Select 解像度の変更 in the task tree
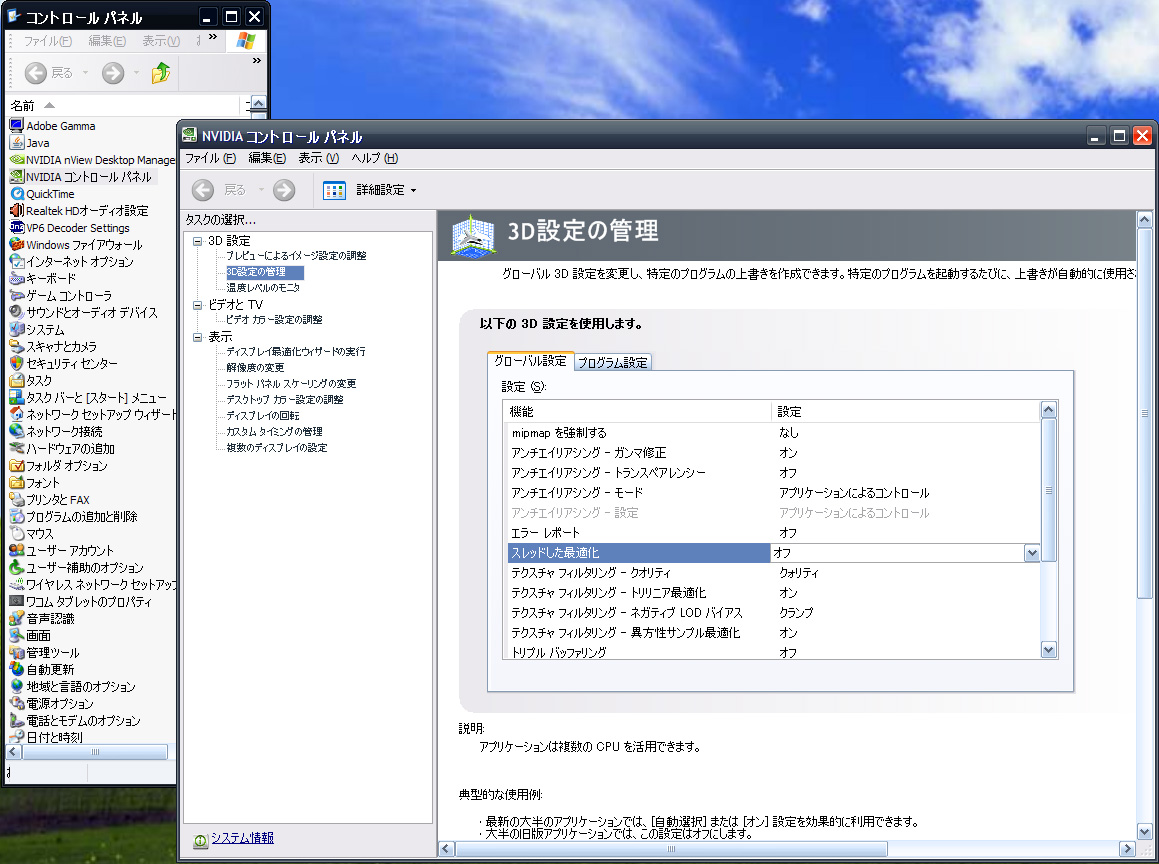1159x864 pixels. [x=255, y=368]
